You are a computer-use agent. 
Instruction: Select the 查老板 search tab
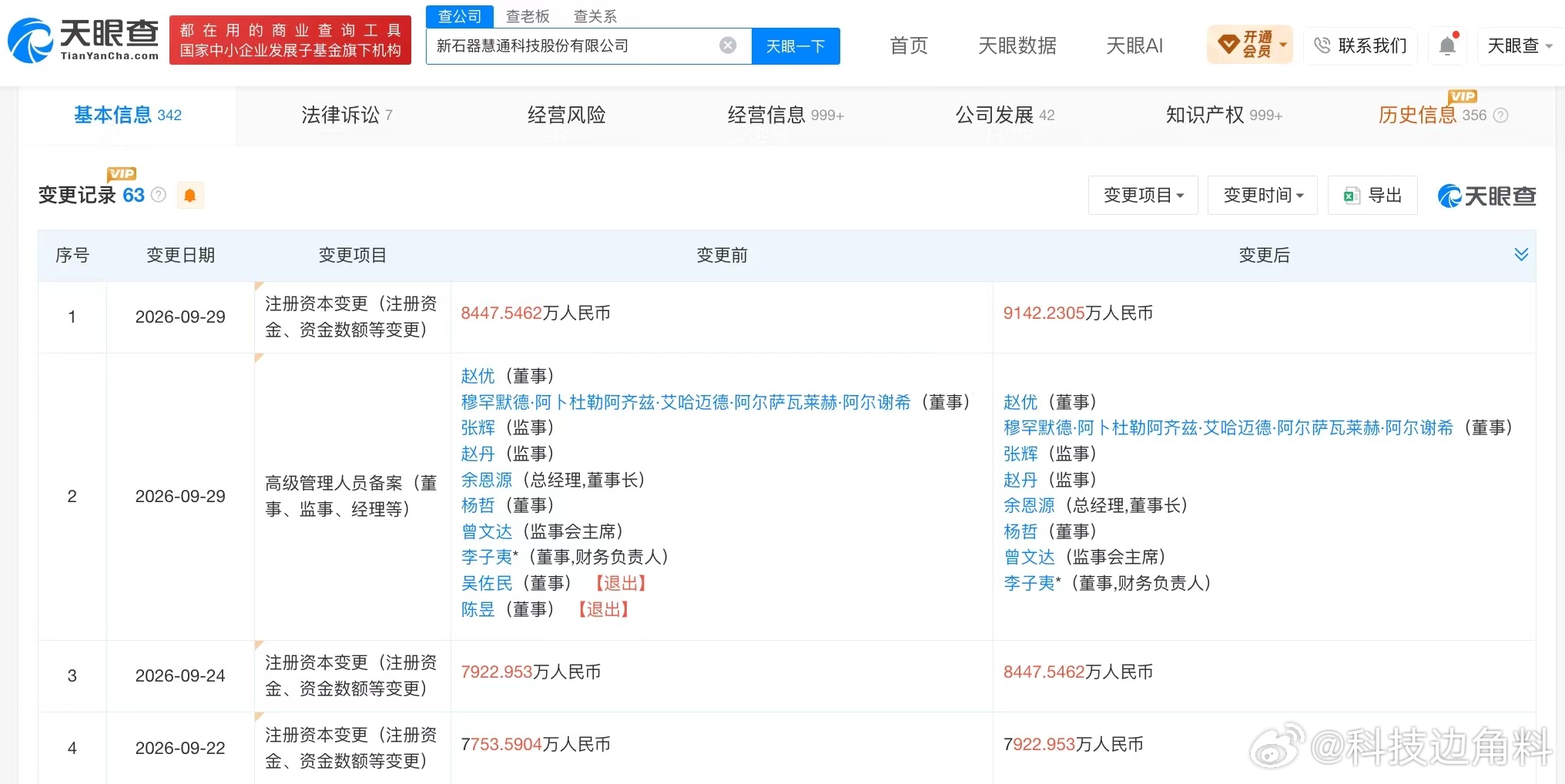(x=528, y=16)
